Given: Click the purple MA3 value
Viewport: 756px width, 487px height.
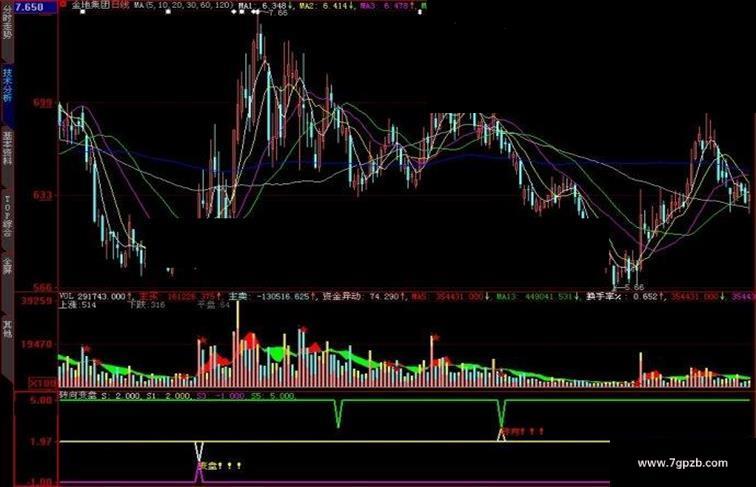Looking at the screenshot, I should (386, 6).
